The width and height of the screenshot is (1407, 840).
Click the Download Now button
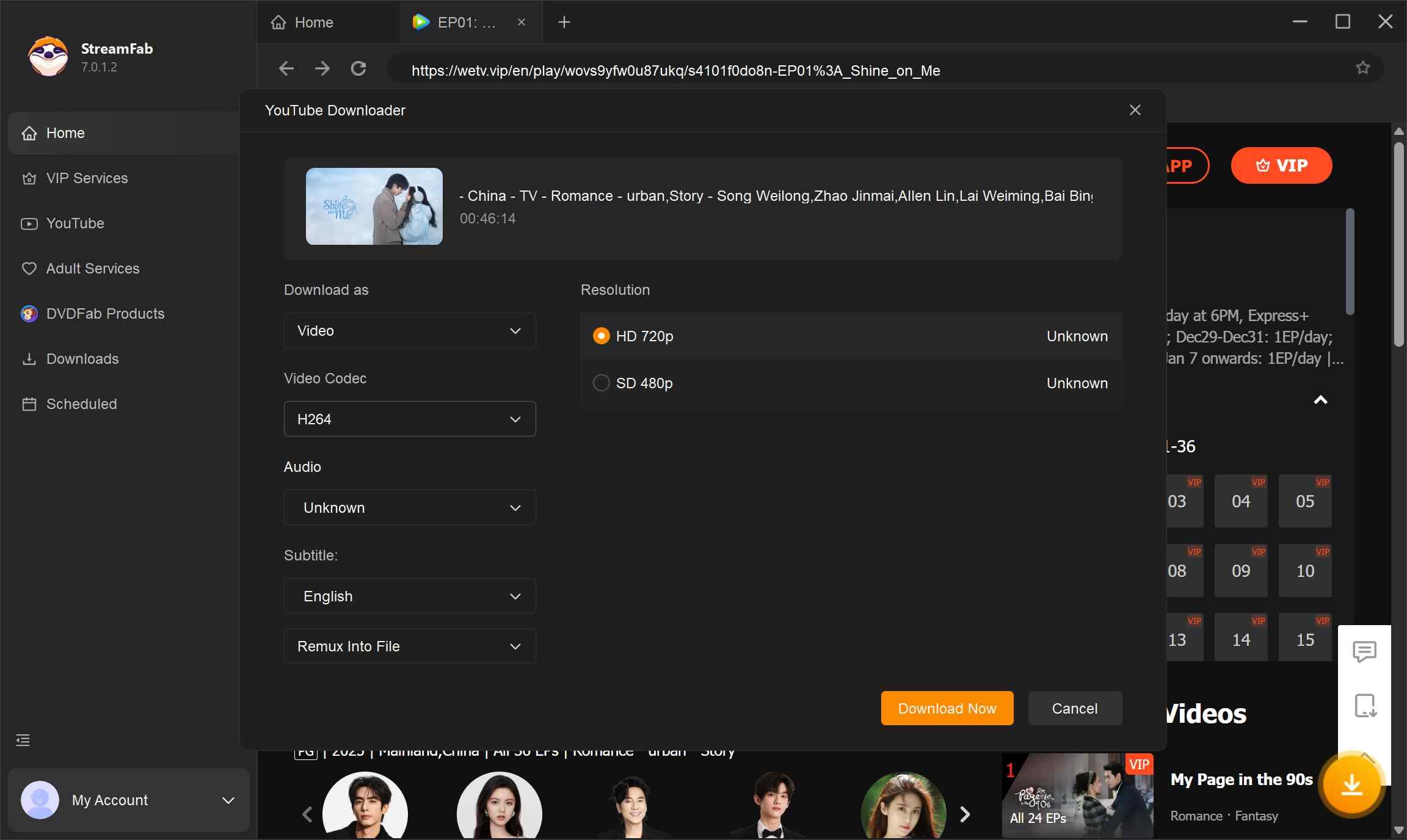click(x=947, y=708)
